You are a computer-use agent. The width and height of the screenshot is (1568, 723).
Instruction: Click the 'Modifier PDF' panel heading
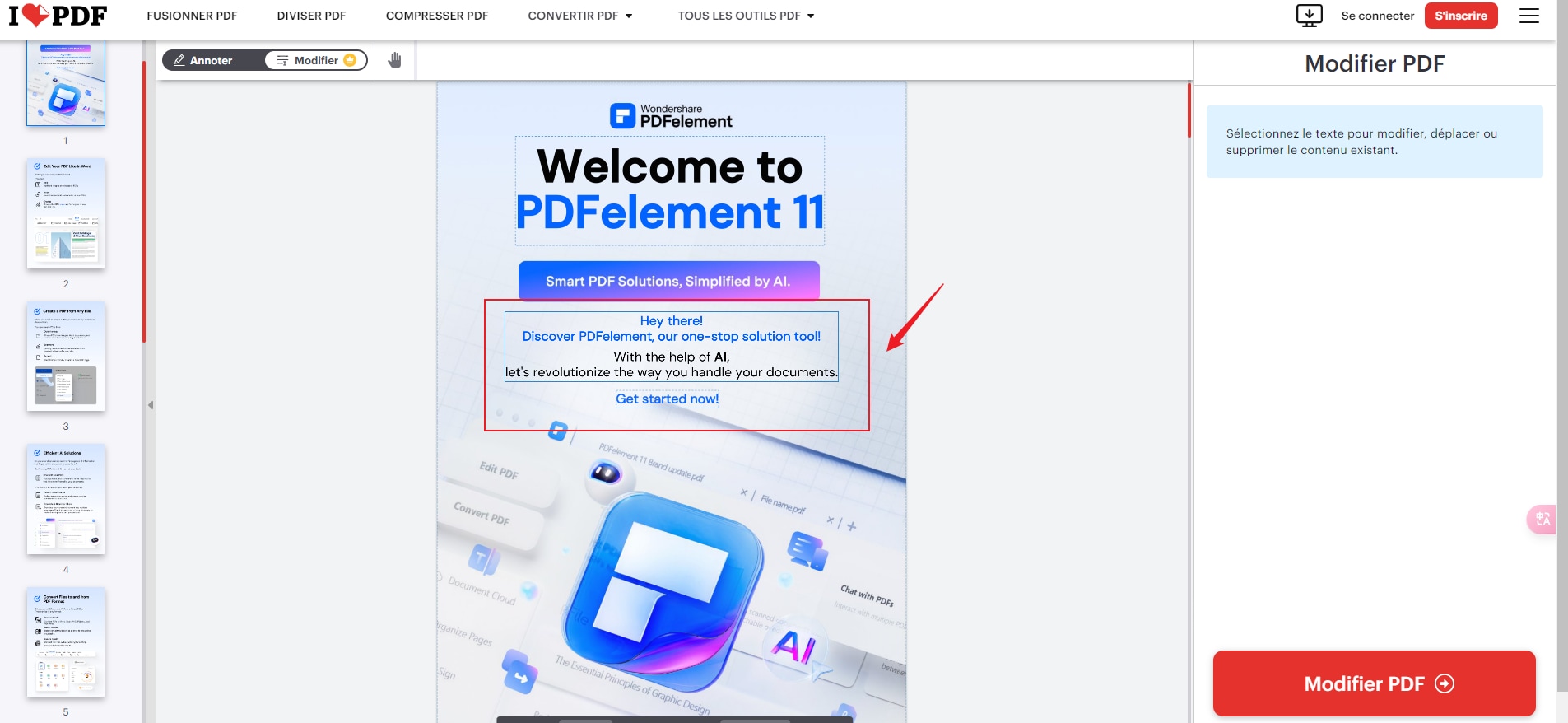point(1375,63)
